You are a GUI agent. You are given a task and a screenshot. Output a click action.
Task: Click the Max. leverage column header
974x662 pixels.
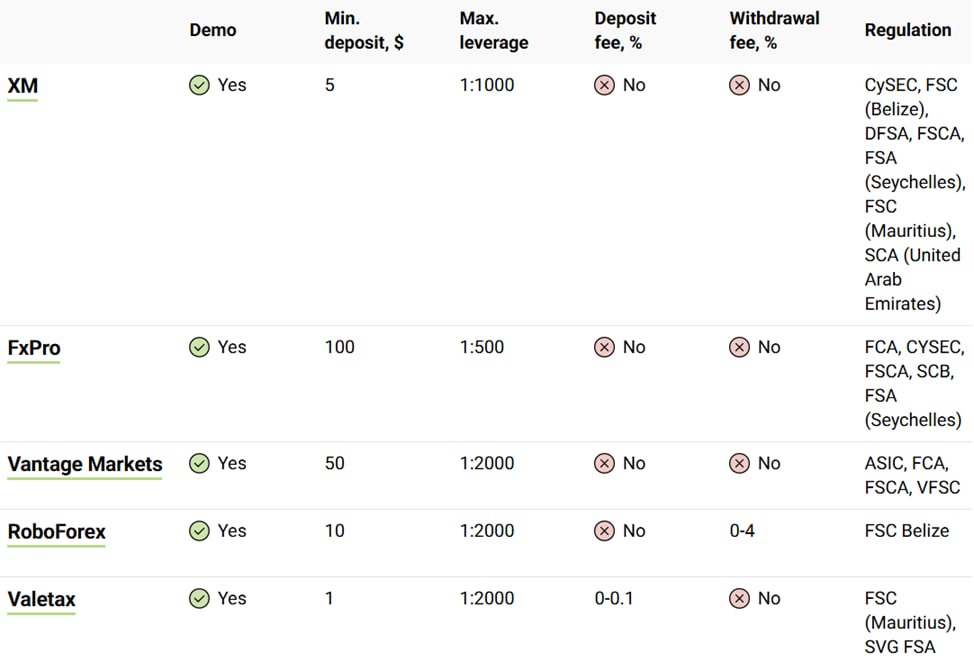pyautogui.click(x=493, y=31)
